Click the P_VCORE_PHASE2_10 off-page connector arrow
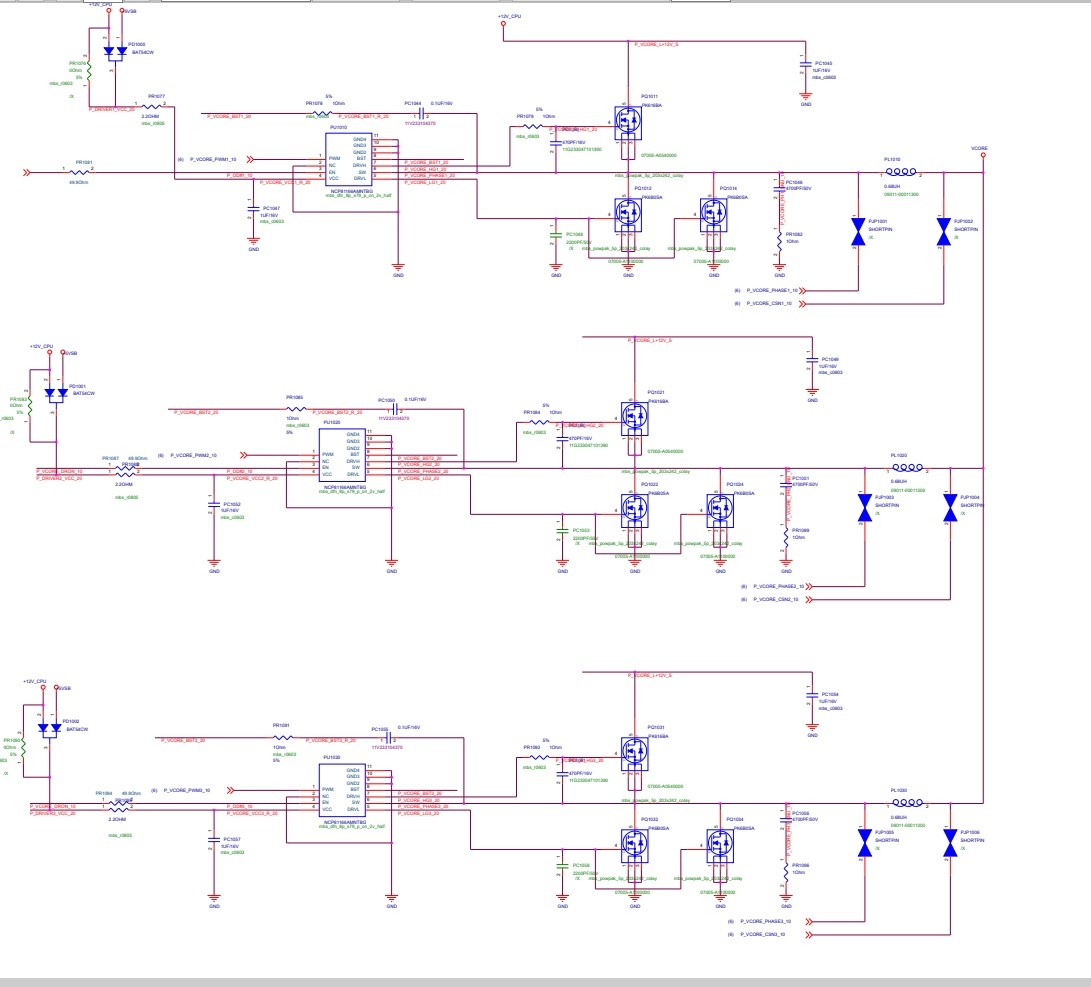The height and width of the screenshot is (987, 1091). coord(809,586)
